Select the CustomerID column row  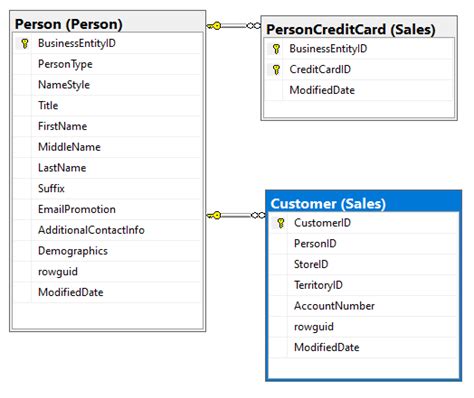[364, 223]
